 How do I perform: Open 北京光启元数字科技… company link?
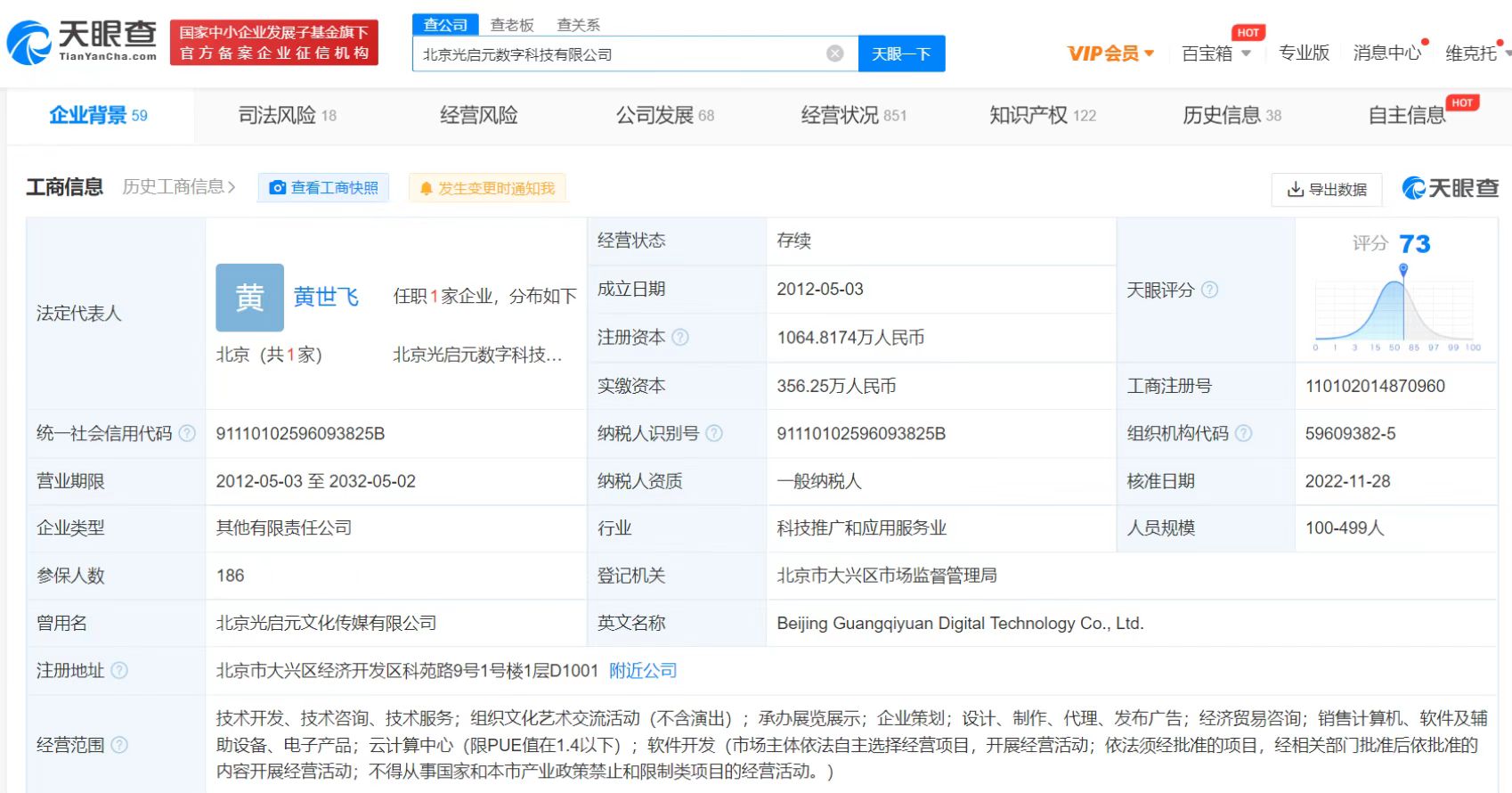(x=477, y=355)
